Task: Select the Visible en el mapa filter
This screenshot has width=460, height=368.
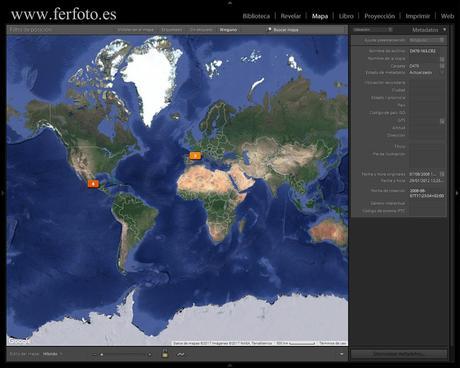Action: click(136, 30)
